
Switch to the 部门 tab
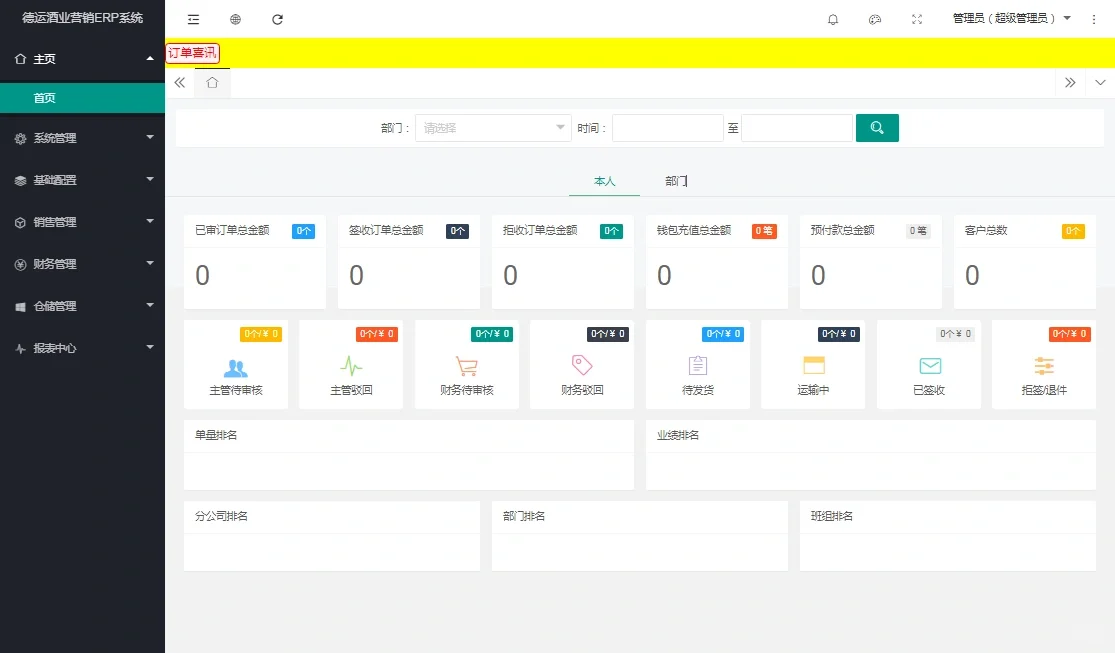pos(676,181)
